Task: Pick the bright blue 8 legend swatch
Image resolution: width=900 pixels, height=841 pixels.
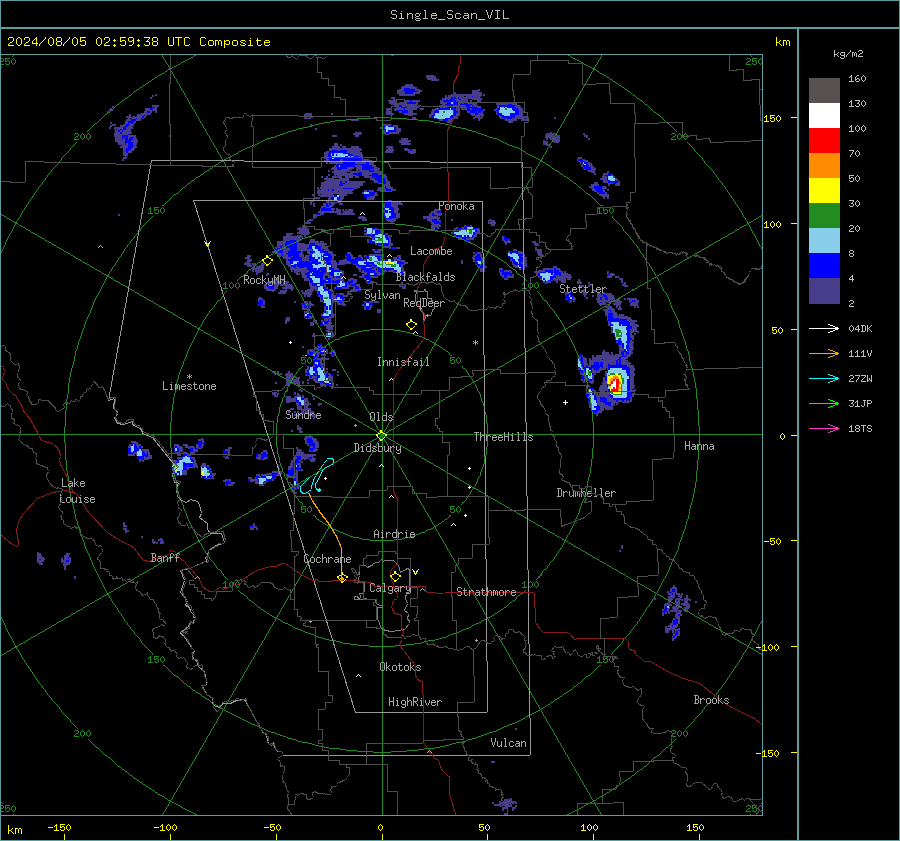Action: [x=824, y=266]
